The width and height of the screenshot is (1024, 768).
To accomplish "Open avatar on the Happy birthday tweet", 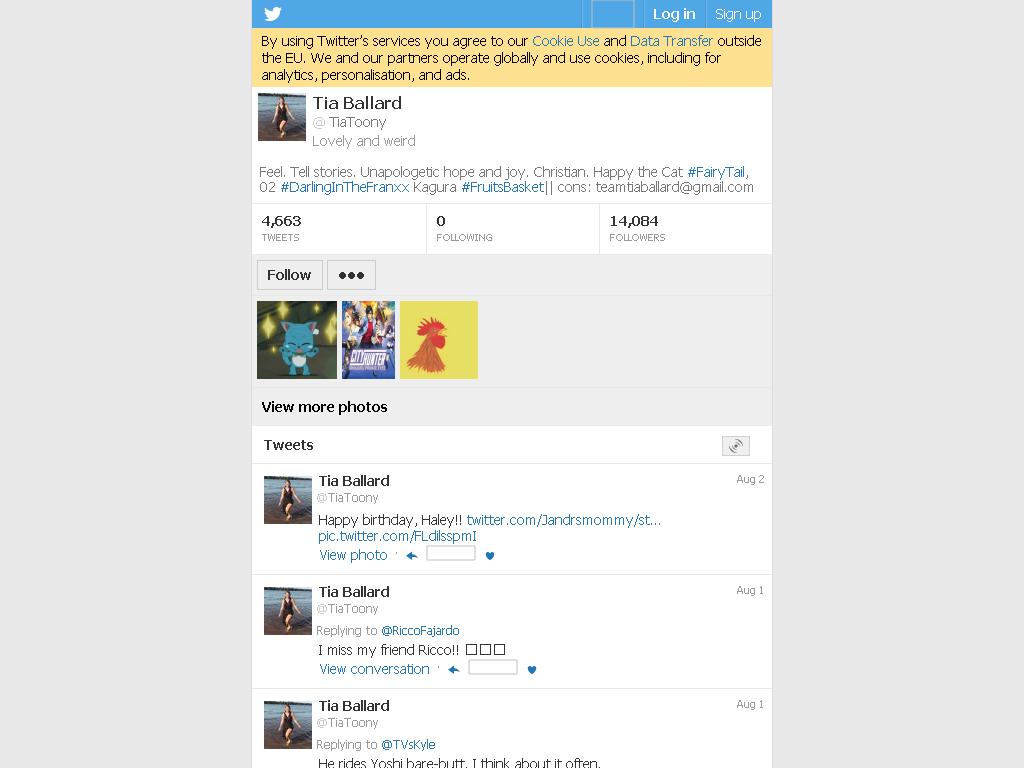I will 288,500.
